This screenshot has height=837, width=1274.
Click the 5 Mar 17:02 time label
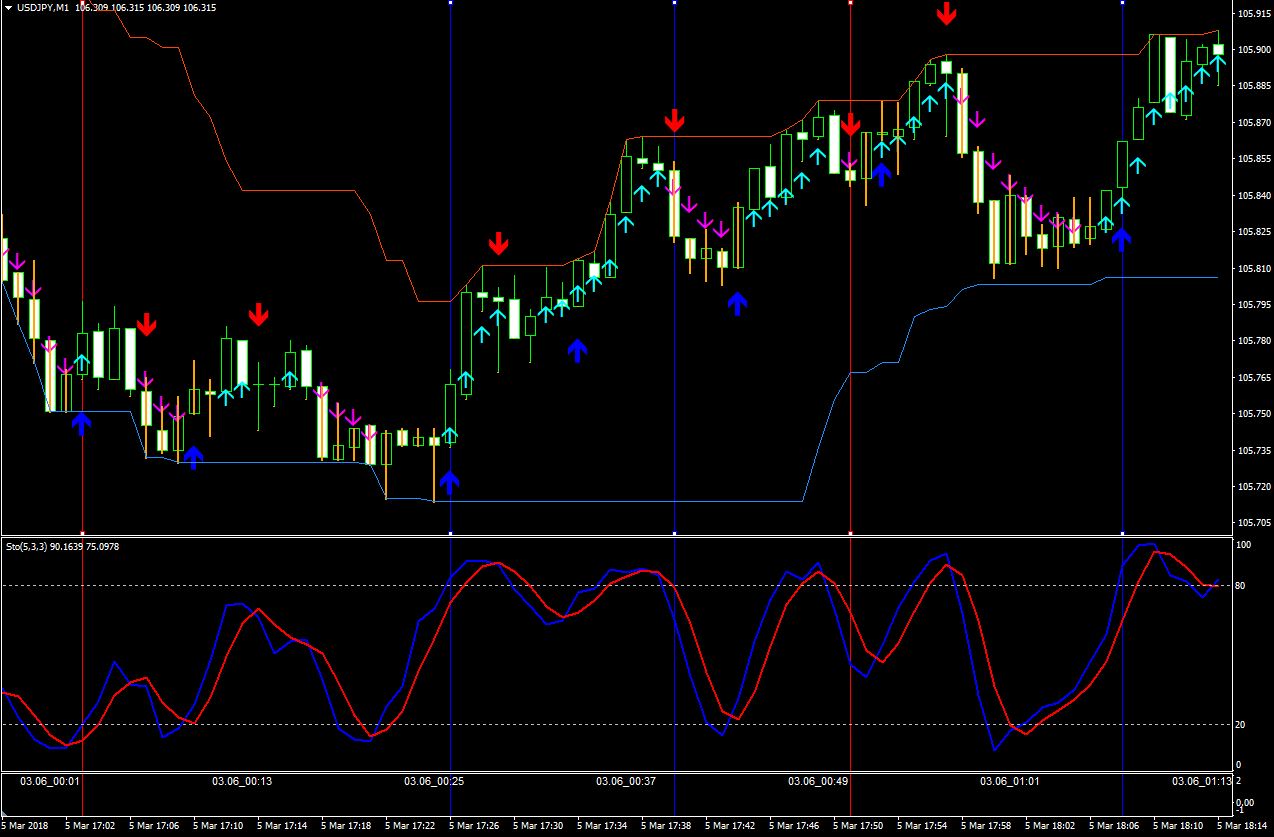[90, 827]
